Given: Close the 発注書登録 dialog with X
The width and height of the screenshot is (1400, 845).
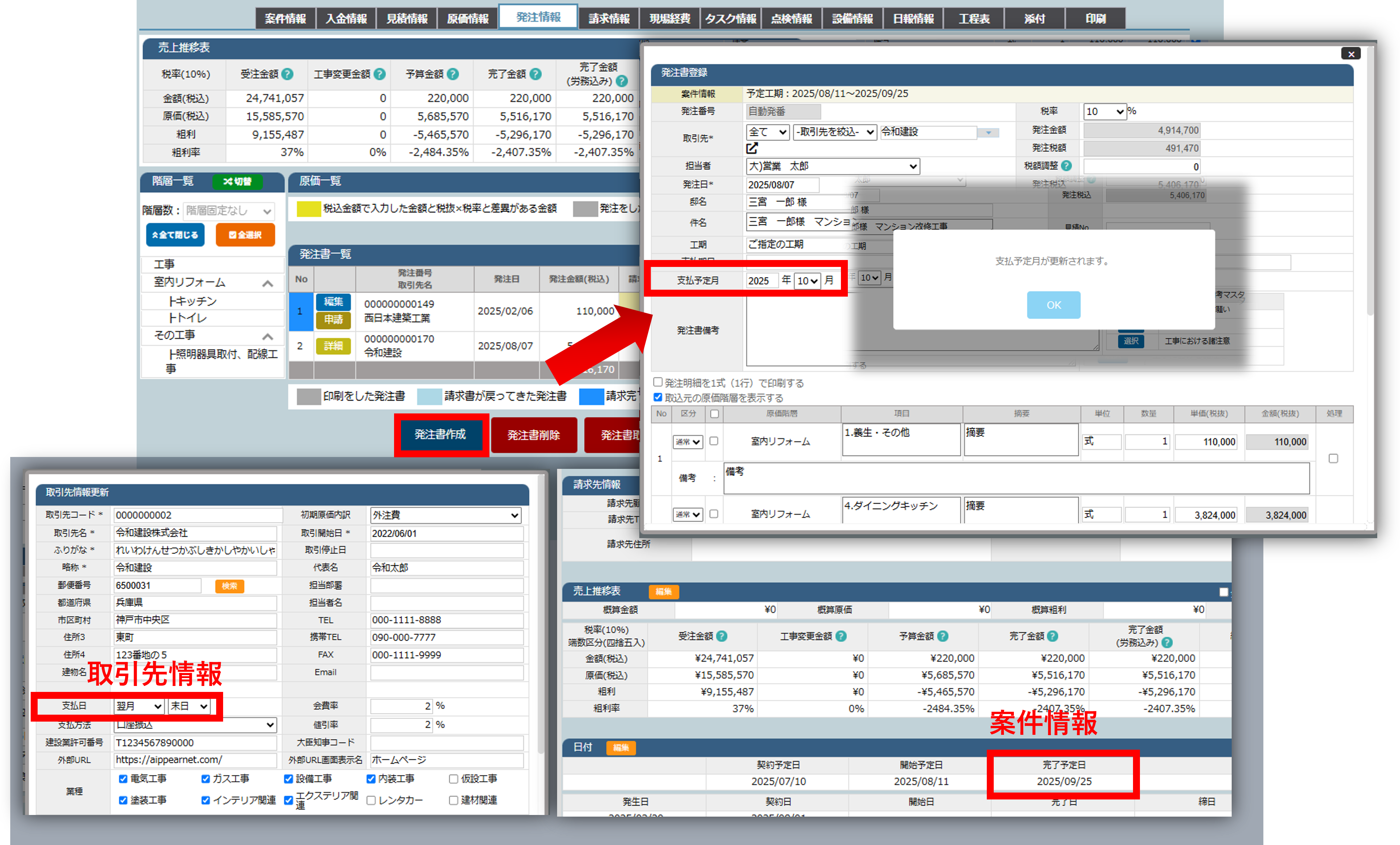Looking at the screenshot, I should pos(1351,54).
